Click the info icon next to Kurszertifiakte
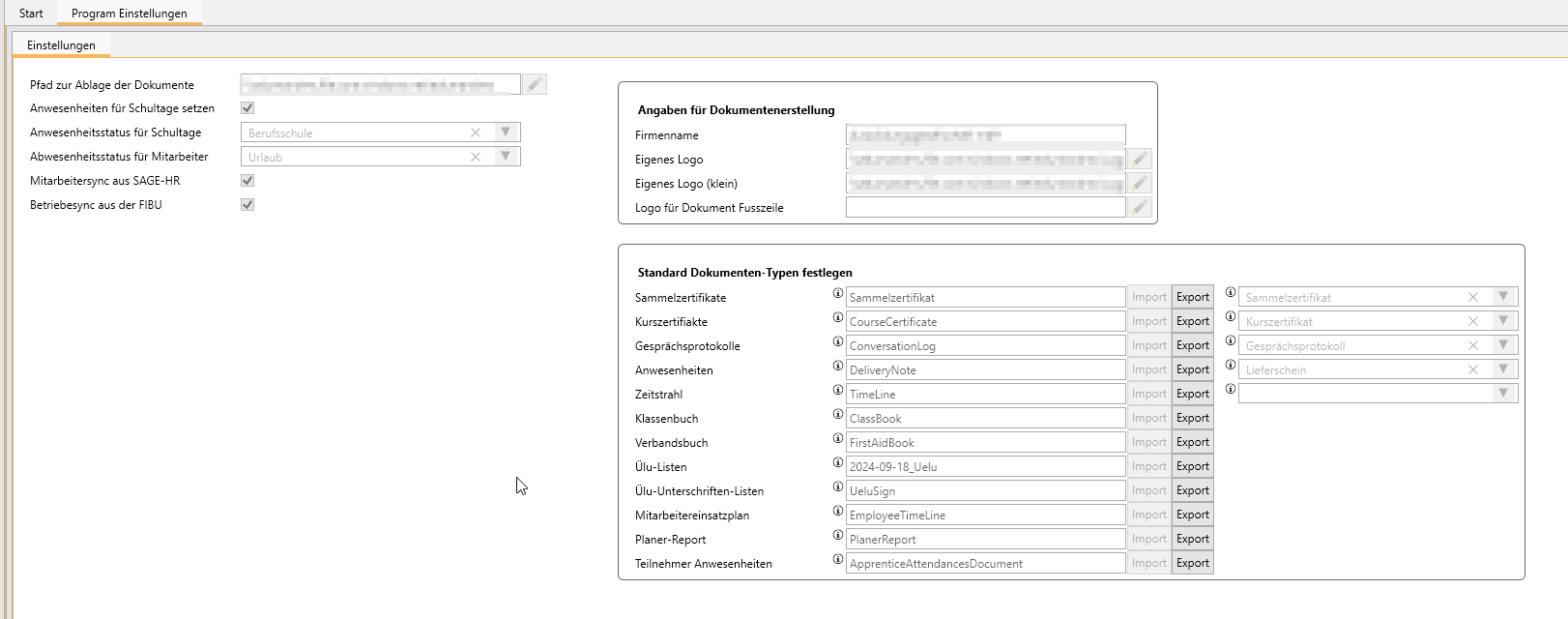Image resolution: width=1568 pixels, height=619 pixels. 838,317
